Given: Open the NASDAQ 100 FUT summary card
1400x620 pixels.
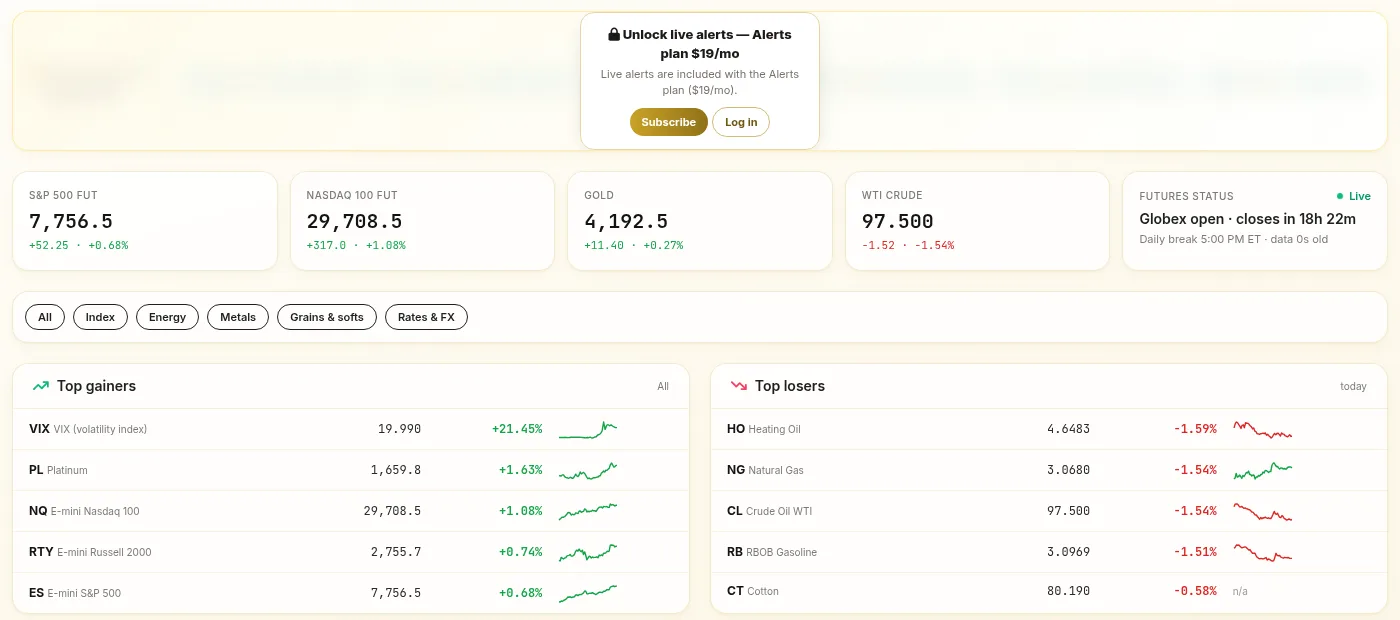Looking at the screenshot, I should point(422,221).
